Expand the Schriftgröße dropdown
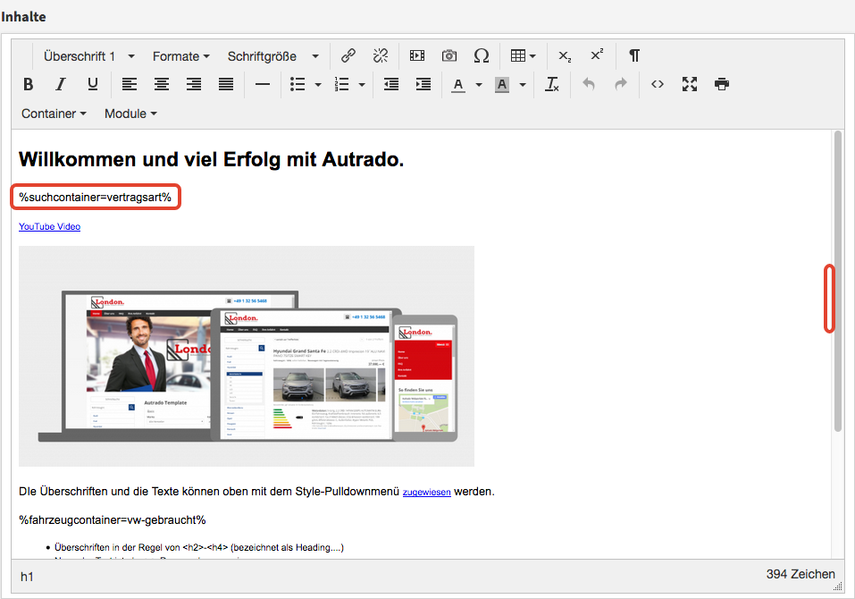 [x=273, y=56]
